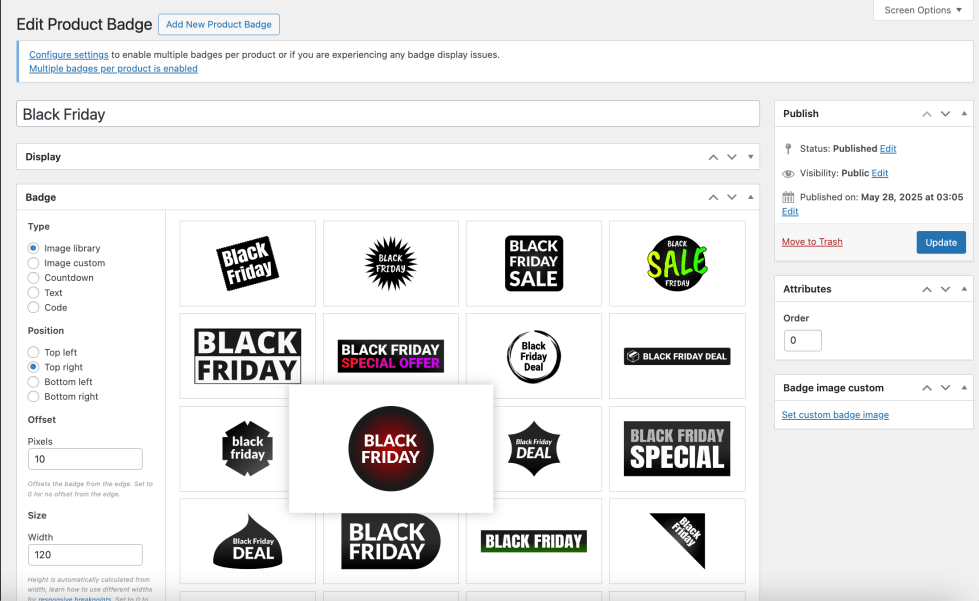This screenshot has height=601, width=979.
Task: Select the tilted Black Friday square badge
Action: point(247,263)
